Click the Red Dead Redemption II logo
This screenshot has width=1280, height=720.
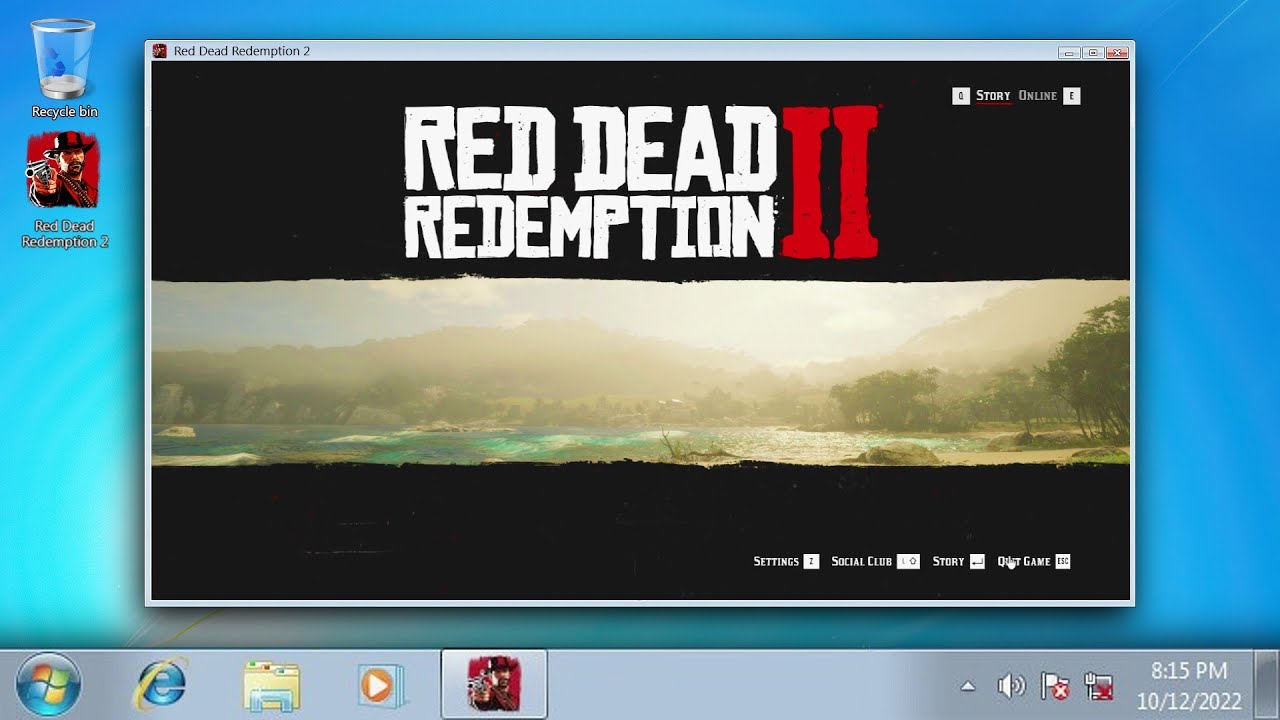[641, 182]
